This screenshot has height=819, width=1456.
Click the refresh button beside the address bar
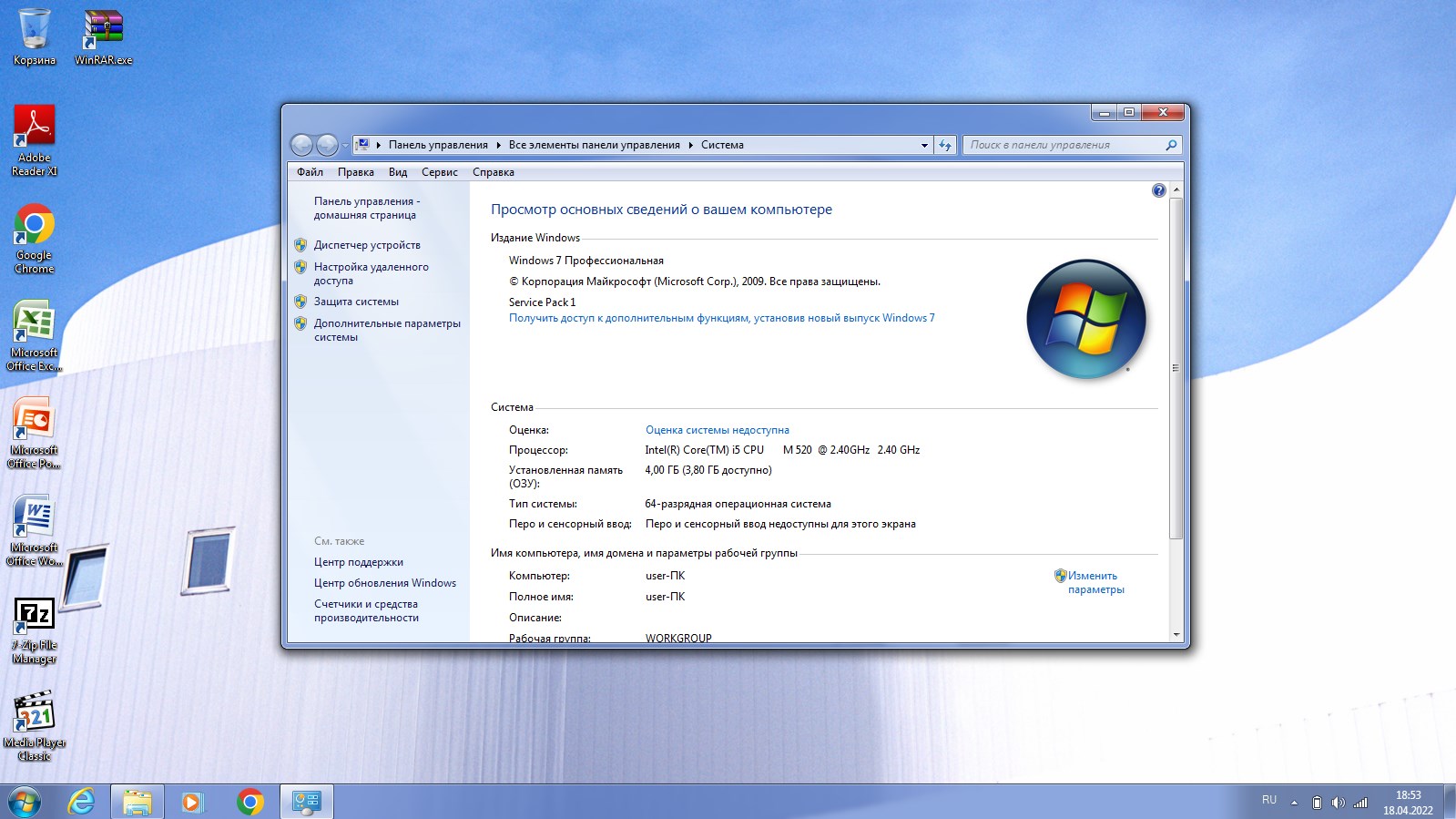(x=945, y=145)
